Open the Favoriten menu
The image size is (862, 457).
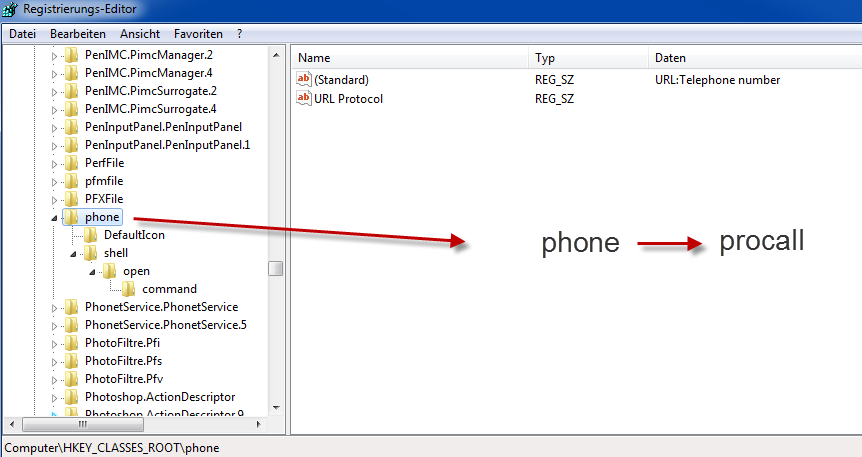(x=198, y=34)
